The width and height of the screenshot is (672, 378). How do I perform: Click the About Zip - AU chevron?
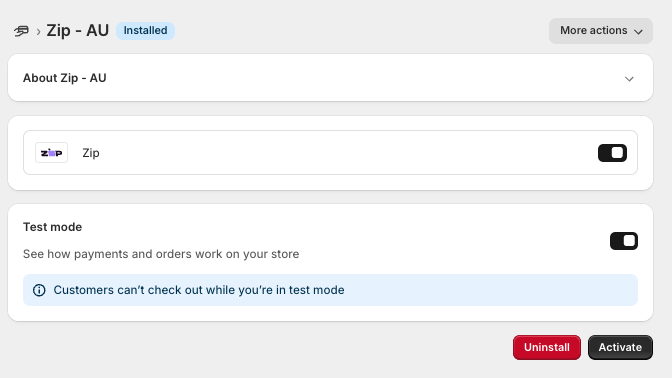629,79
